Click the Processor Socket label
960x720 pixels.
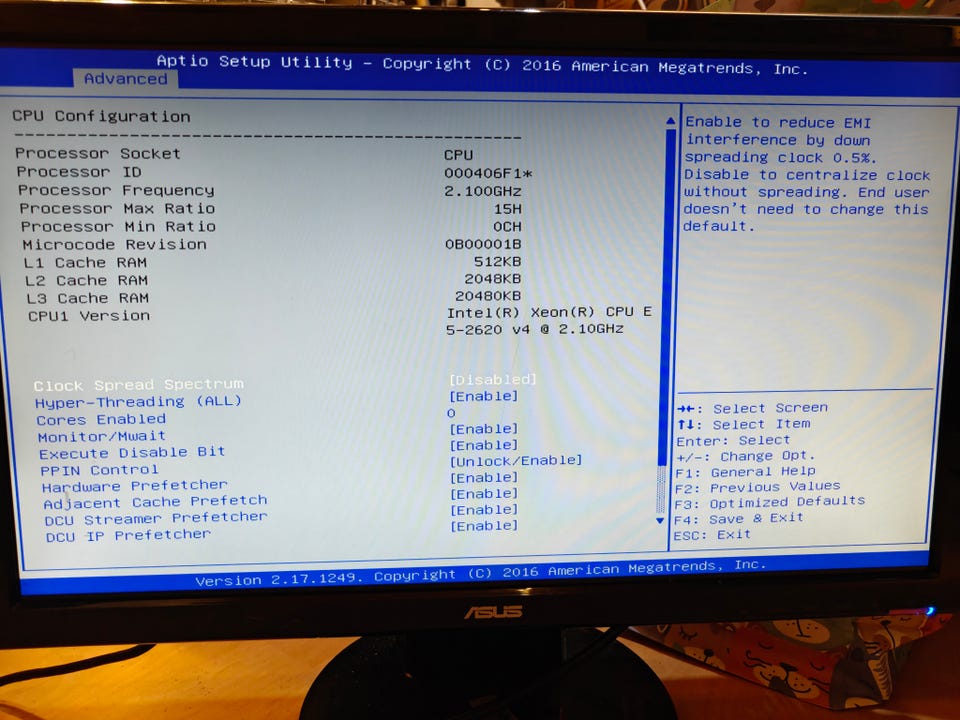(x=98, y=153)
